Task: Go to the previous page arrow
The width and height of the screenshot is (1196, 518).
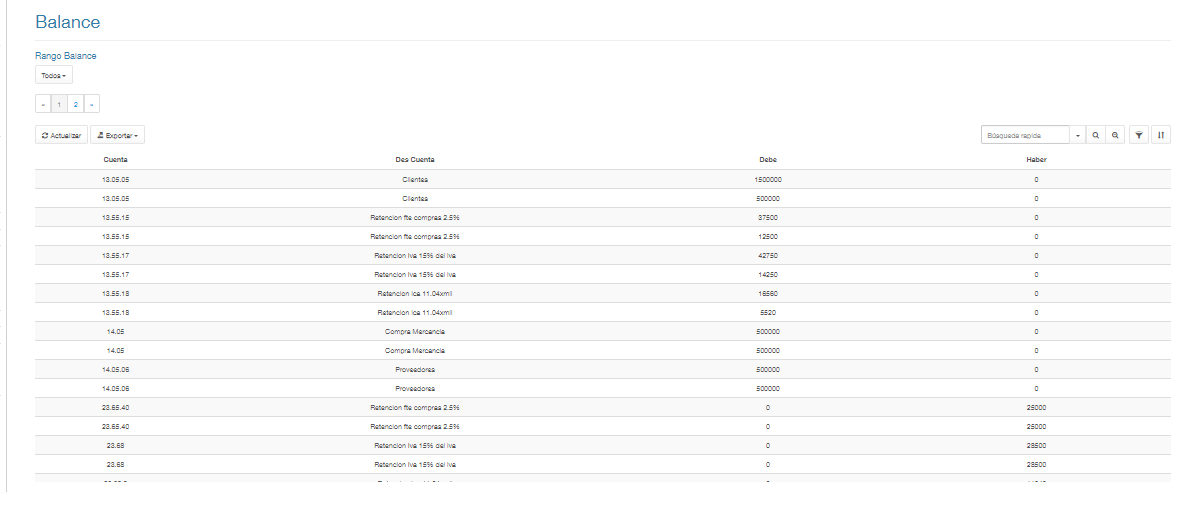Action: pos(43,104)
